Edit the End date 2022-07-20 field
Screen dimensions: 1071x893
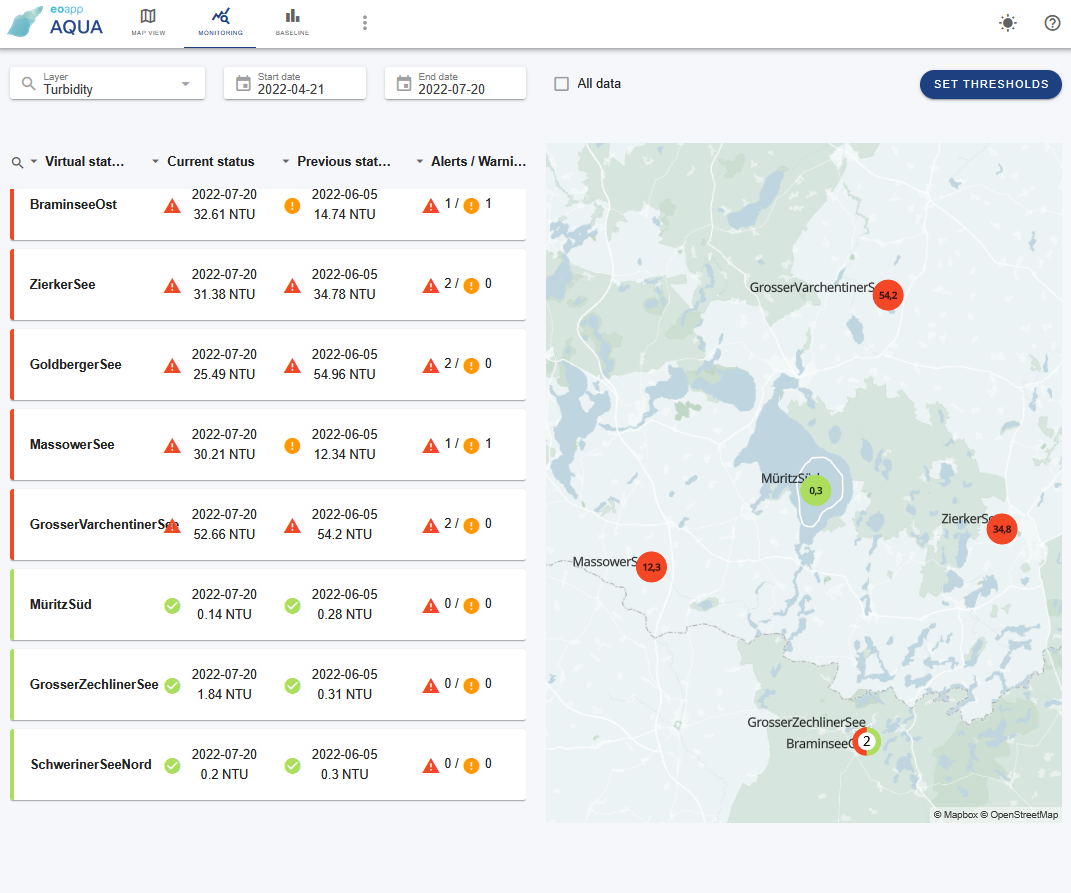tap(456, 83)
